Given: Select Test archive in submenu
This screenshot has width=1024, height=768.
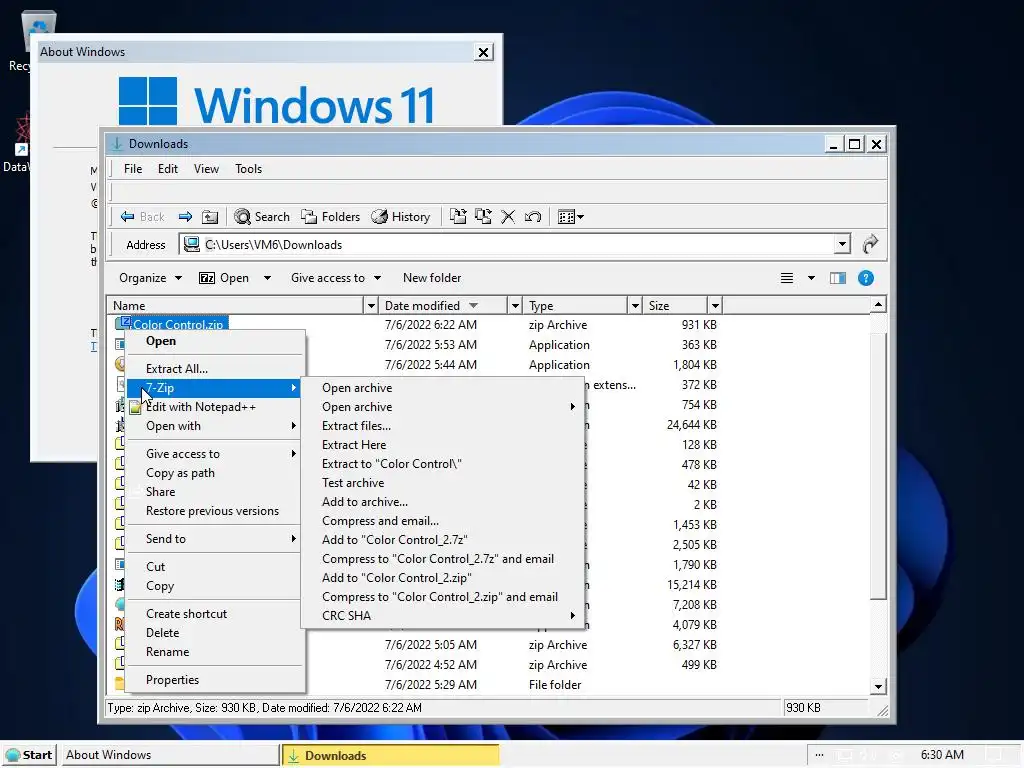Looking at the screenshot, I should [442, 483].
